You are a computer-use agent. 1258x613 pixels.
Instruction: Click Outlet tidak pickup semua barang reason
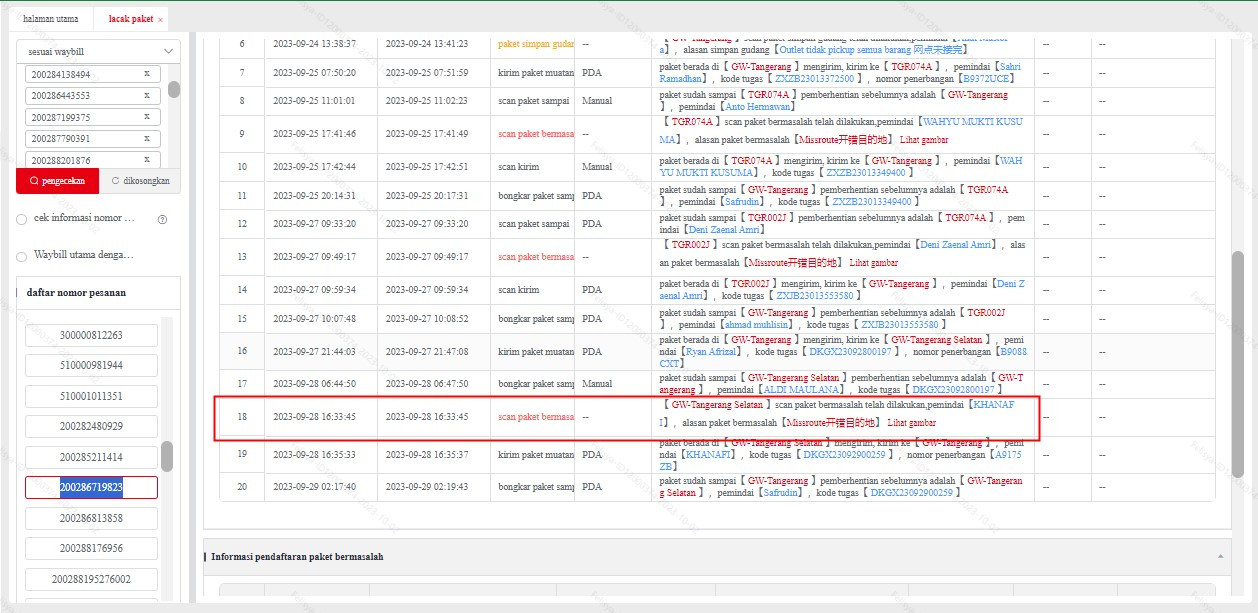tap(871, 49)
